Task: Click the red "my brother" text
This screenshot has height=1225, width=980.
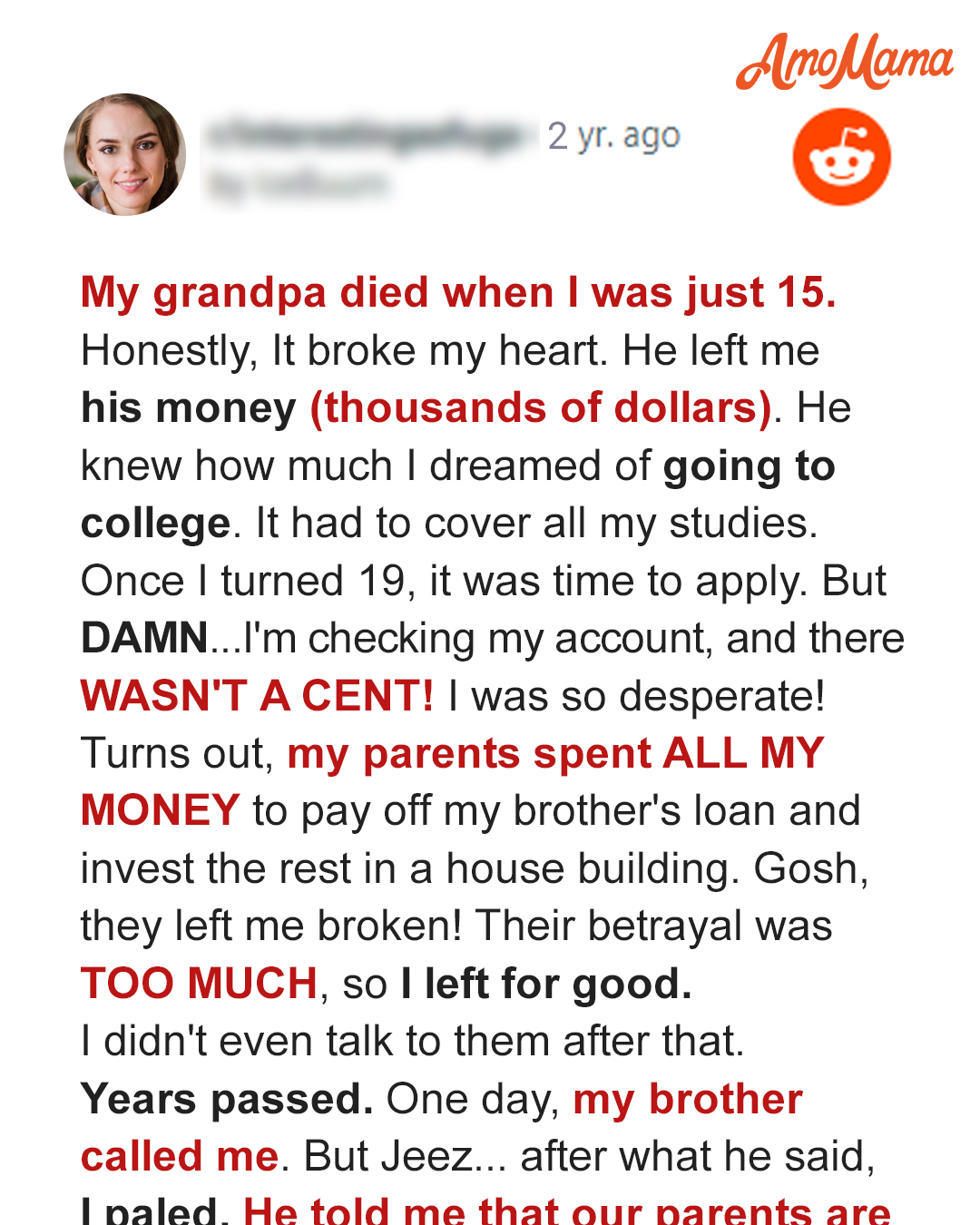Action: pyautogui.click(x=688, y=1099)
